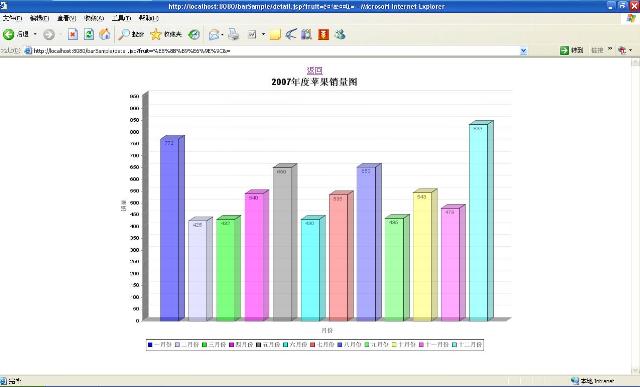This screenshot has width=640, height=387.
Task: Open the 文件(F) menu
Action: tap(12, 18)
